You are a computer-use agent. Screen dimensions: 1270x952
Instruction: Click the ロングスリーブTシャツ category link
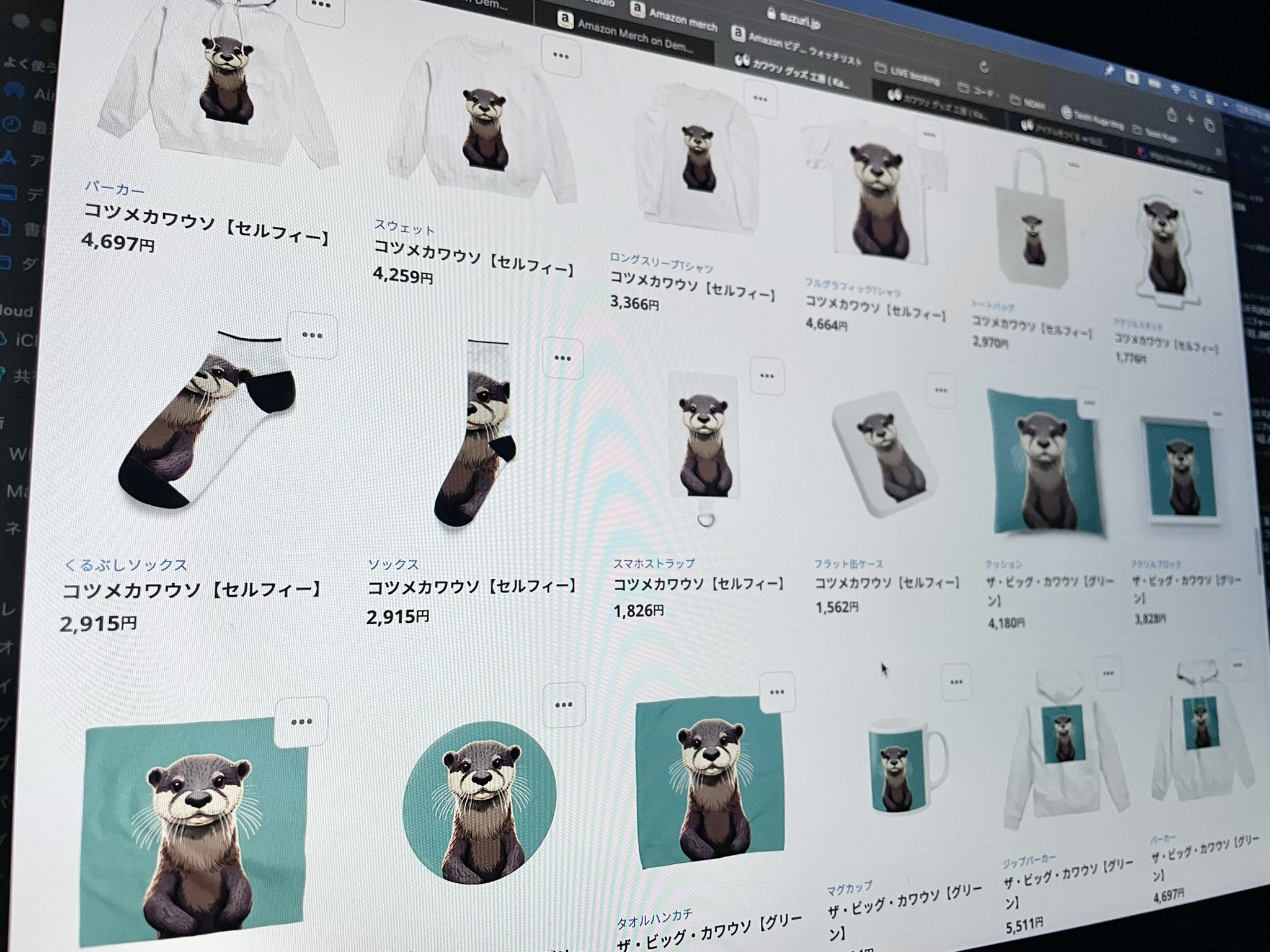click(661, 262)
